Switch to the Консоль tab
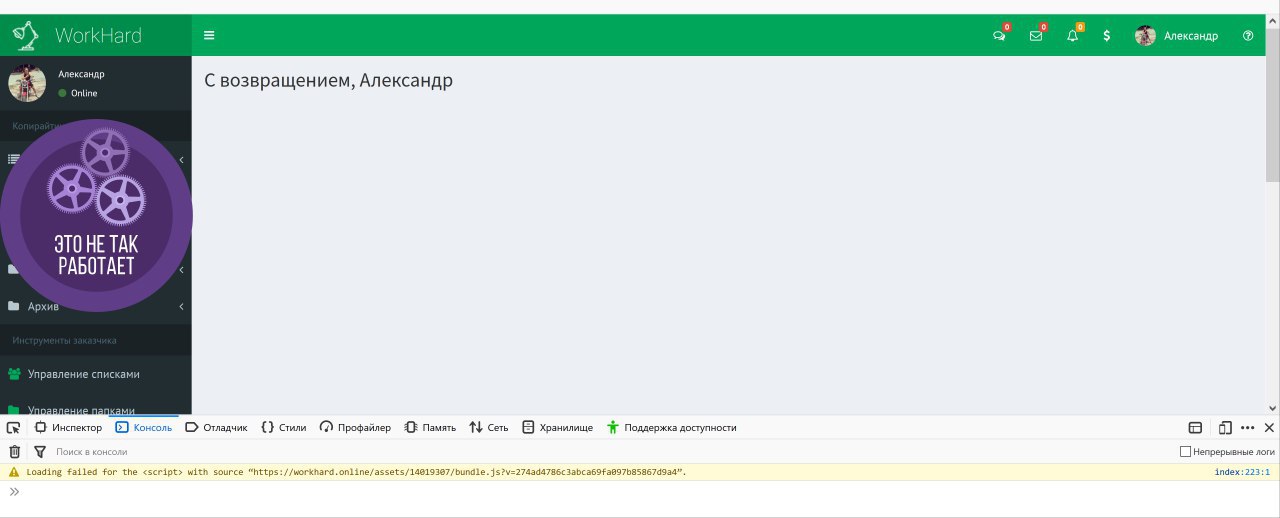 coord(143,427)
